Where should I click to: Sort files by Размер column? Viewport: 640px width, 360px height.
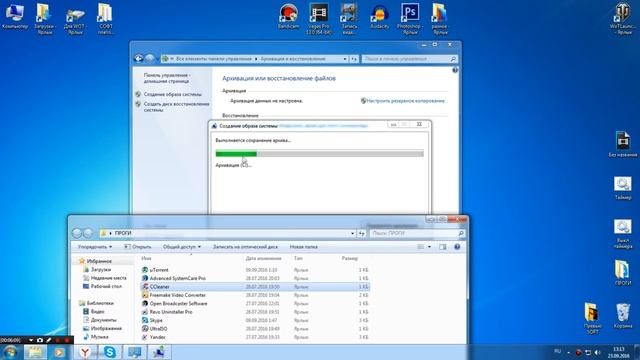click(x=350, y=258)
